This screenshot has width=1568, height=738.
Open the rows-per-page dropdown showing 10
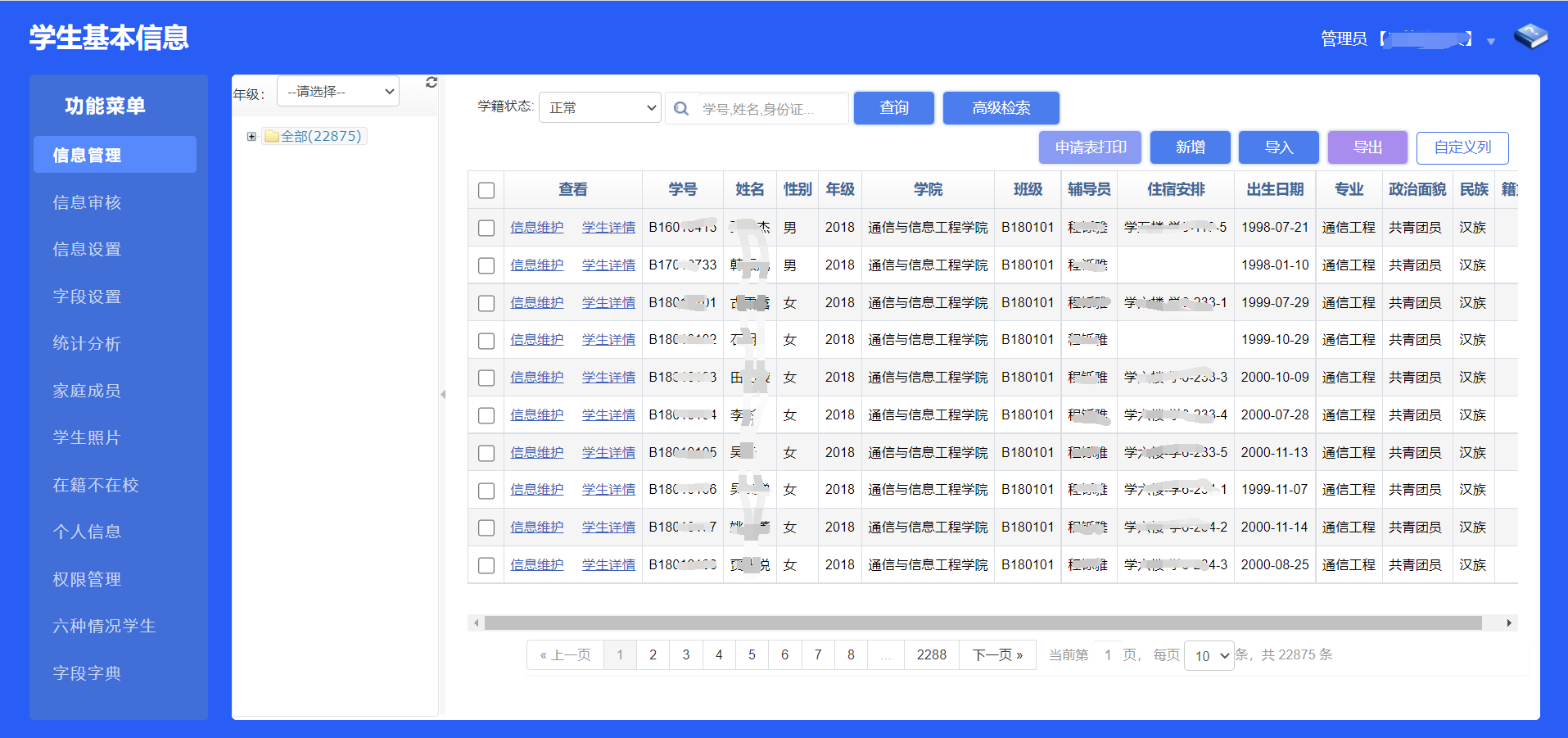(x=1209, y=655)
